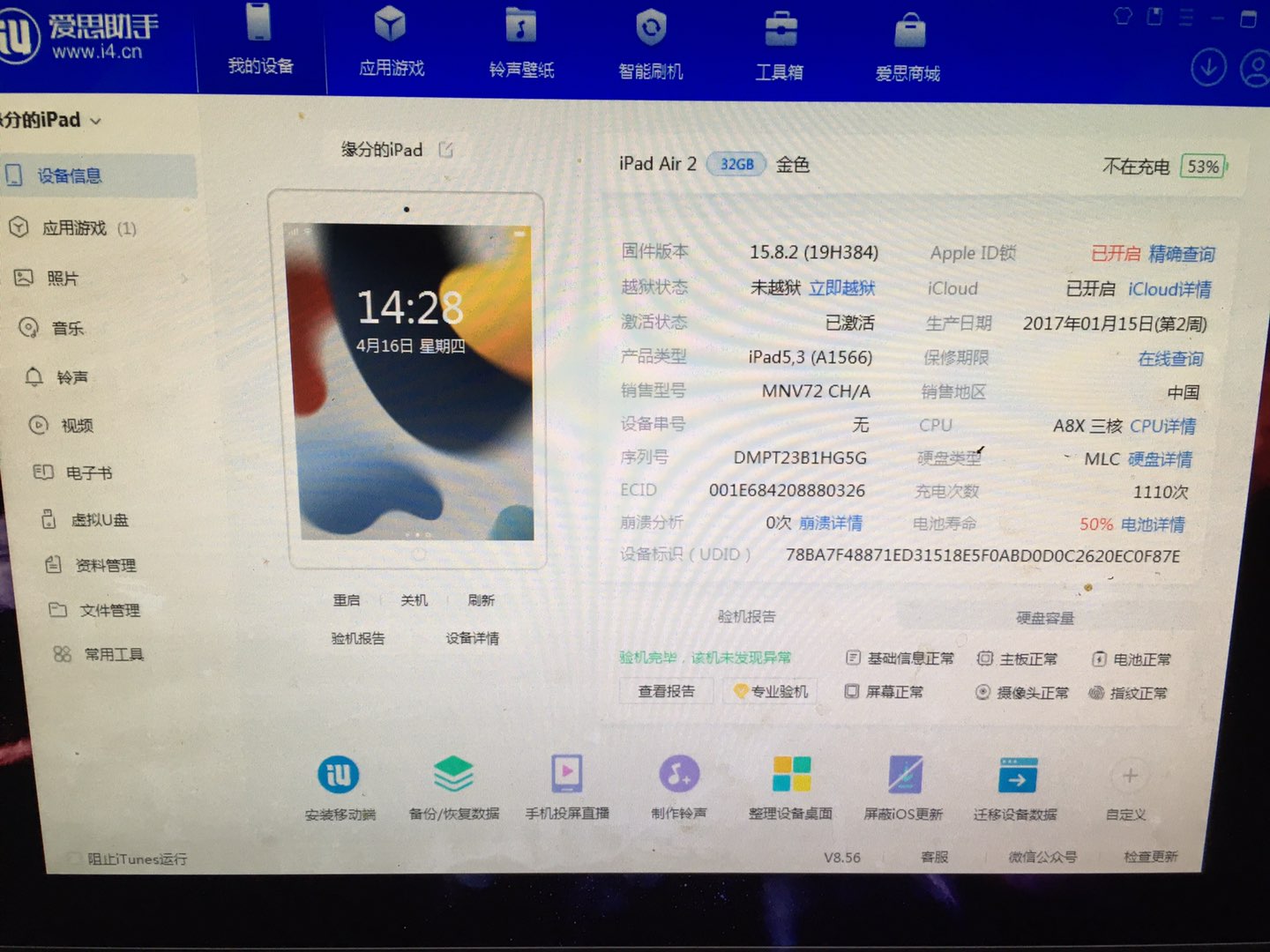This screenshot has height=952, width=1270.
Task: Open the download manager arrow icon
Action: pos(1207,67)
